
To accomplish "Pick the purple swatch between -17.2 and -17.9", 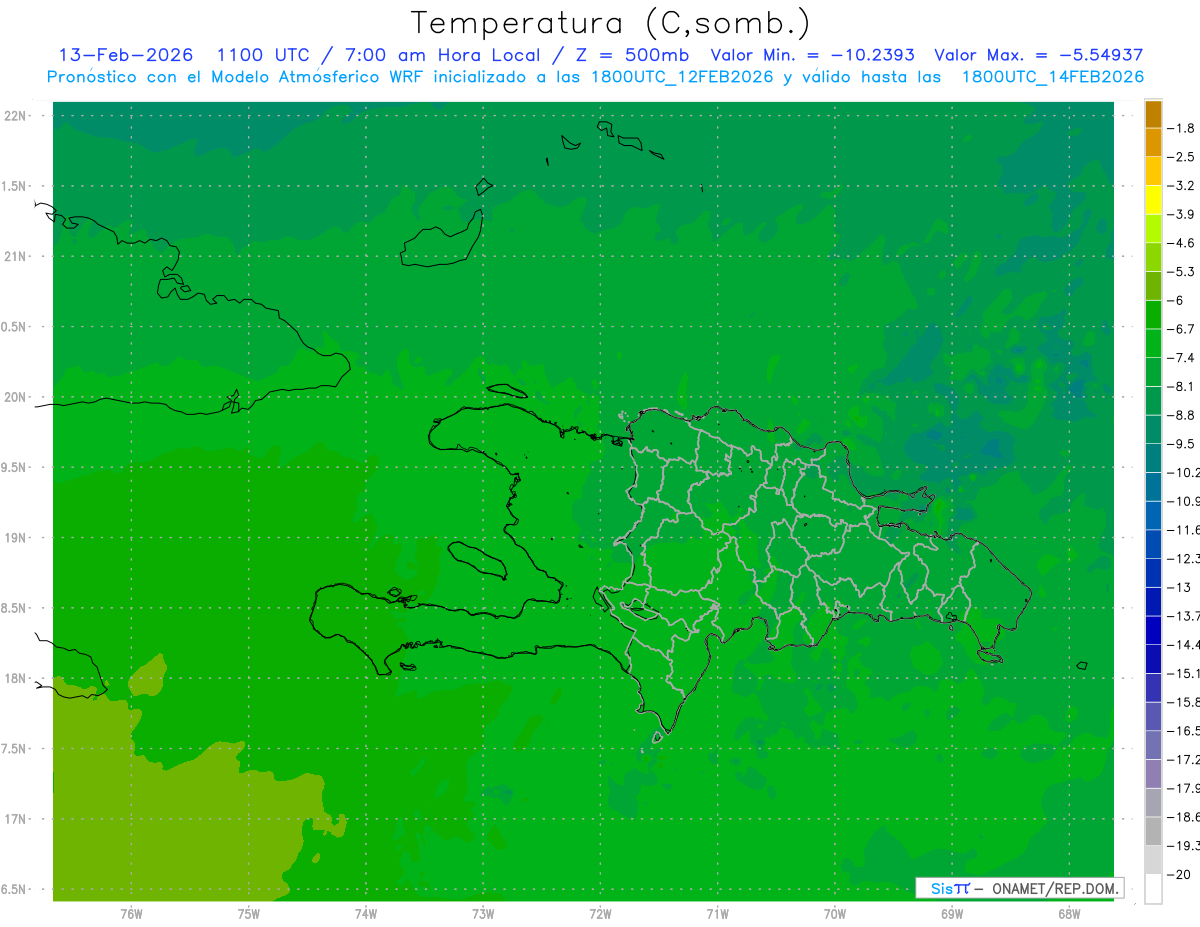I will coord(1153,774).
